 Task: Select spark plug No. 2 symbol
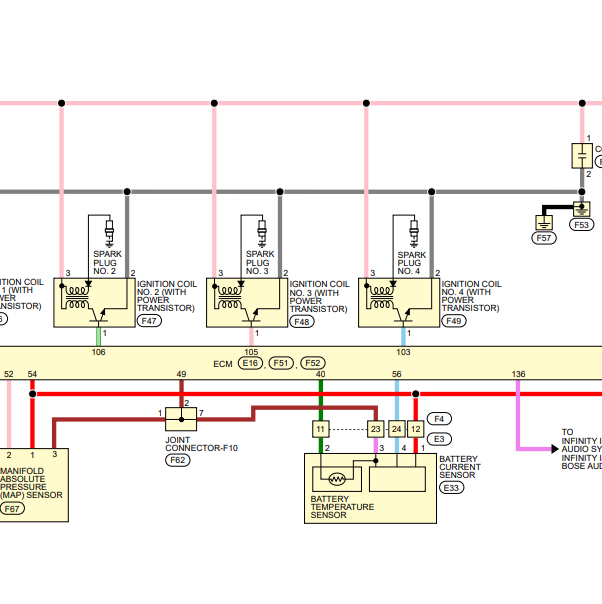109,232
